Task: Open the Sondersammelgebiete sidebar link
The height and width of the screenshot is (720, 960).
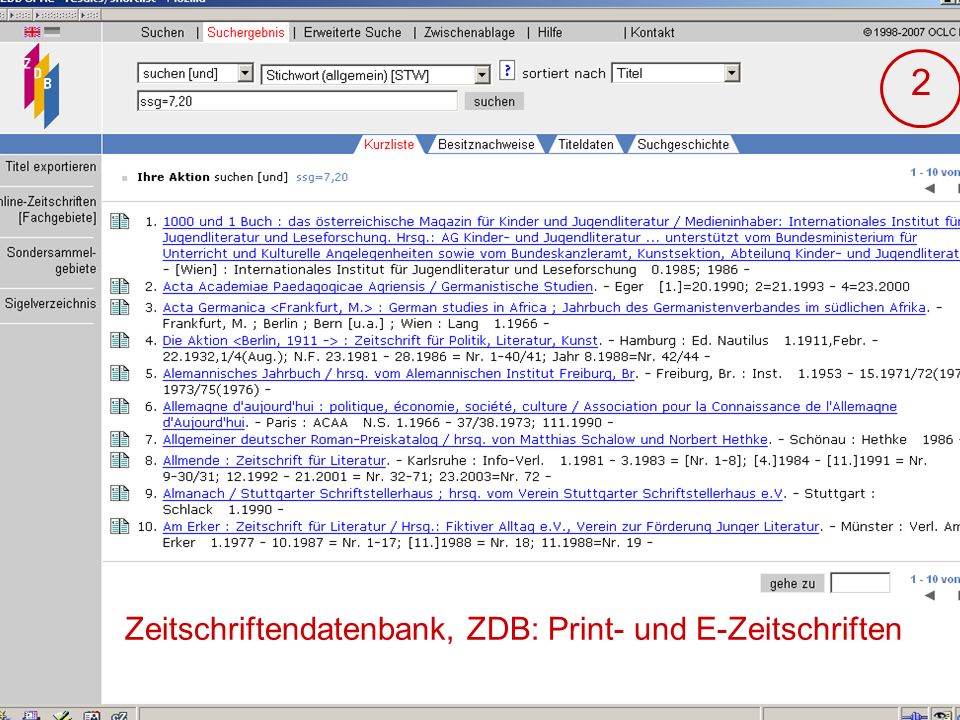Action: coord(51,260)
